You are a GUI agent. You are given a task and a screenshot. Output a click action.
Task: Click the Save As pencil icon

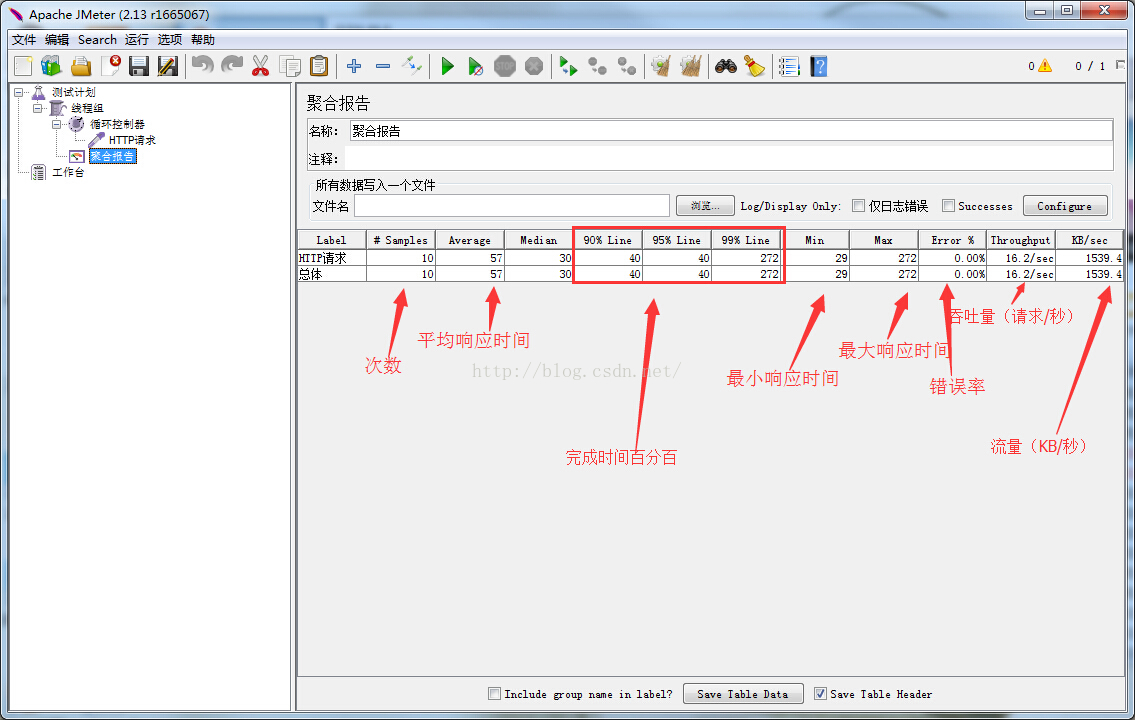168,67
